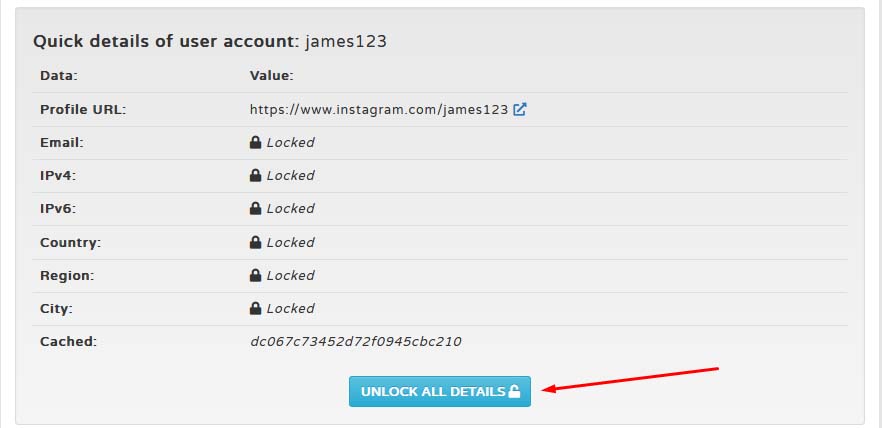Click the Profile URL label
This screenshot has height=428, width=882.
coord(83,110)
